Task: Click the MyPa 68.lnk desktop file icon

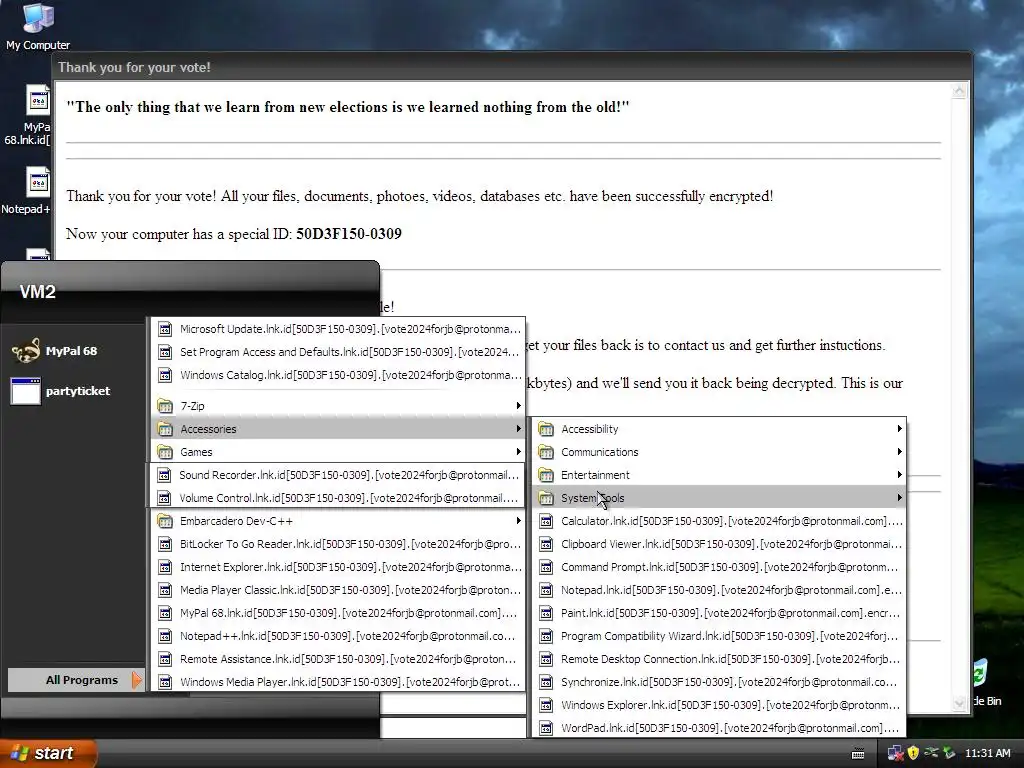Action: point(38,100)
